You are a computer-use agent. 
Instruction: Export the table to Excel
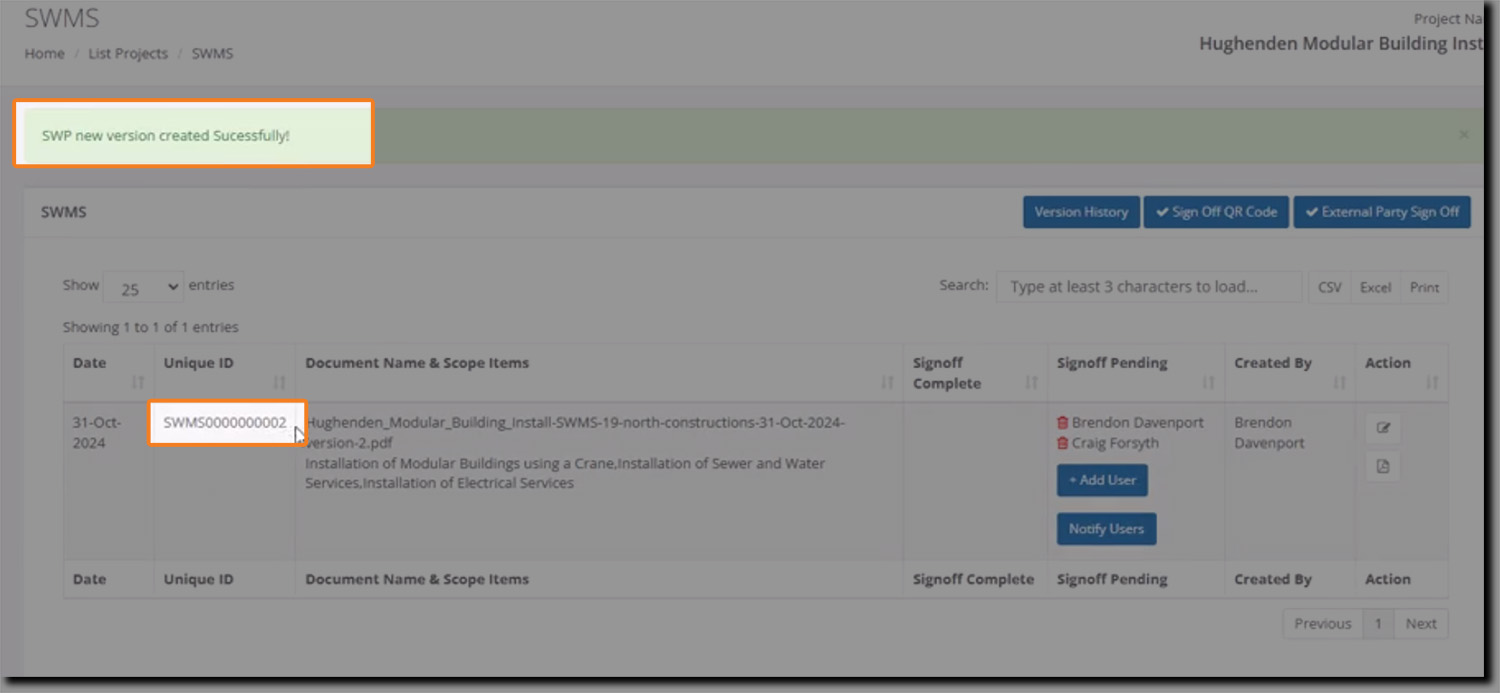click(1375, 287)
